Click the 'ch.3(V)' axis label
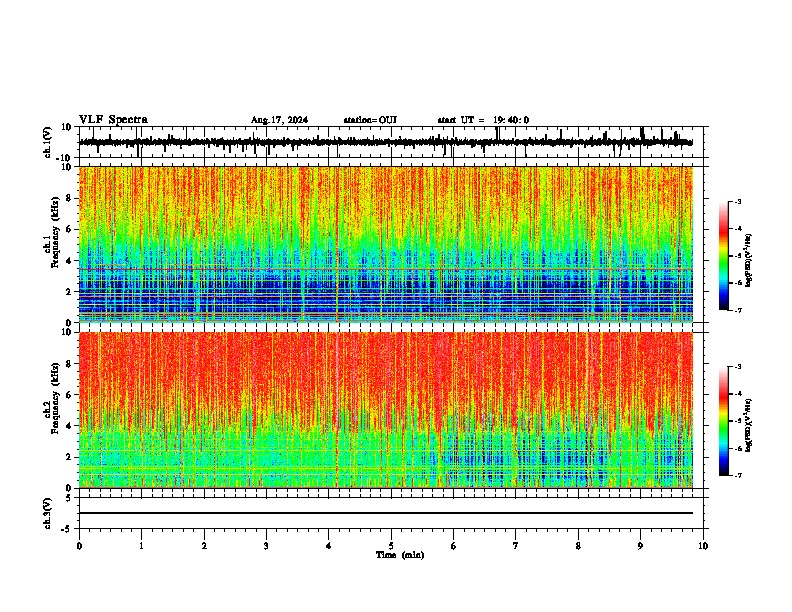Image resolution: width=792 pixels, height=612 pixels. tap(48, 513)
